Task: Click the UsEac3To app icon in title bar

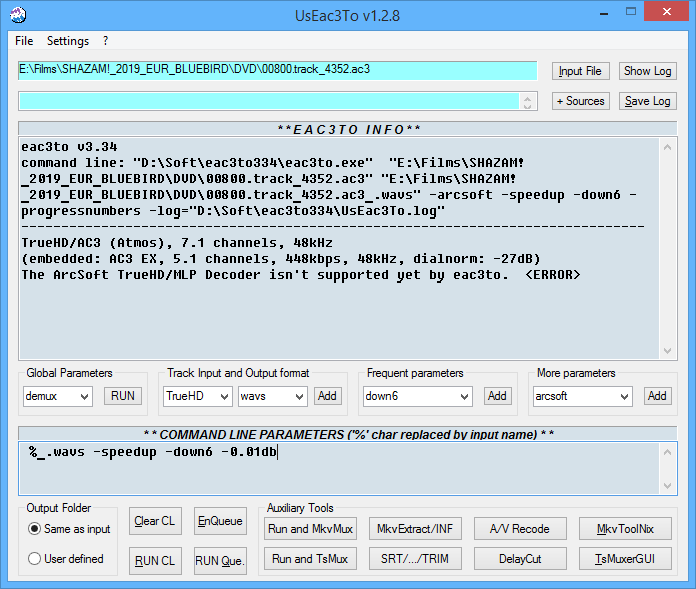Action: 18,15
